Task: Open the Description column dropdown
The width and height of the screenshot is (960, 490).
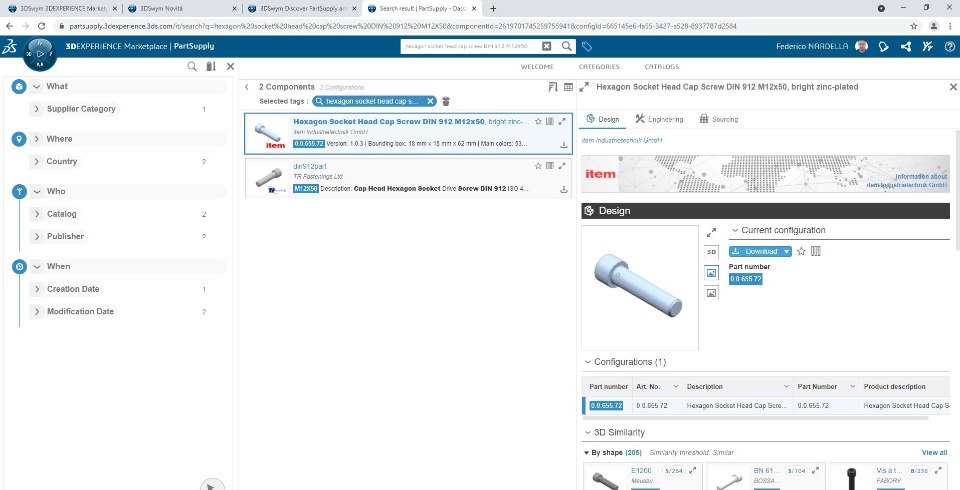Action: coord(786,386)
